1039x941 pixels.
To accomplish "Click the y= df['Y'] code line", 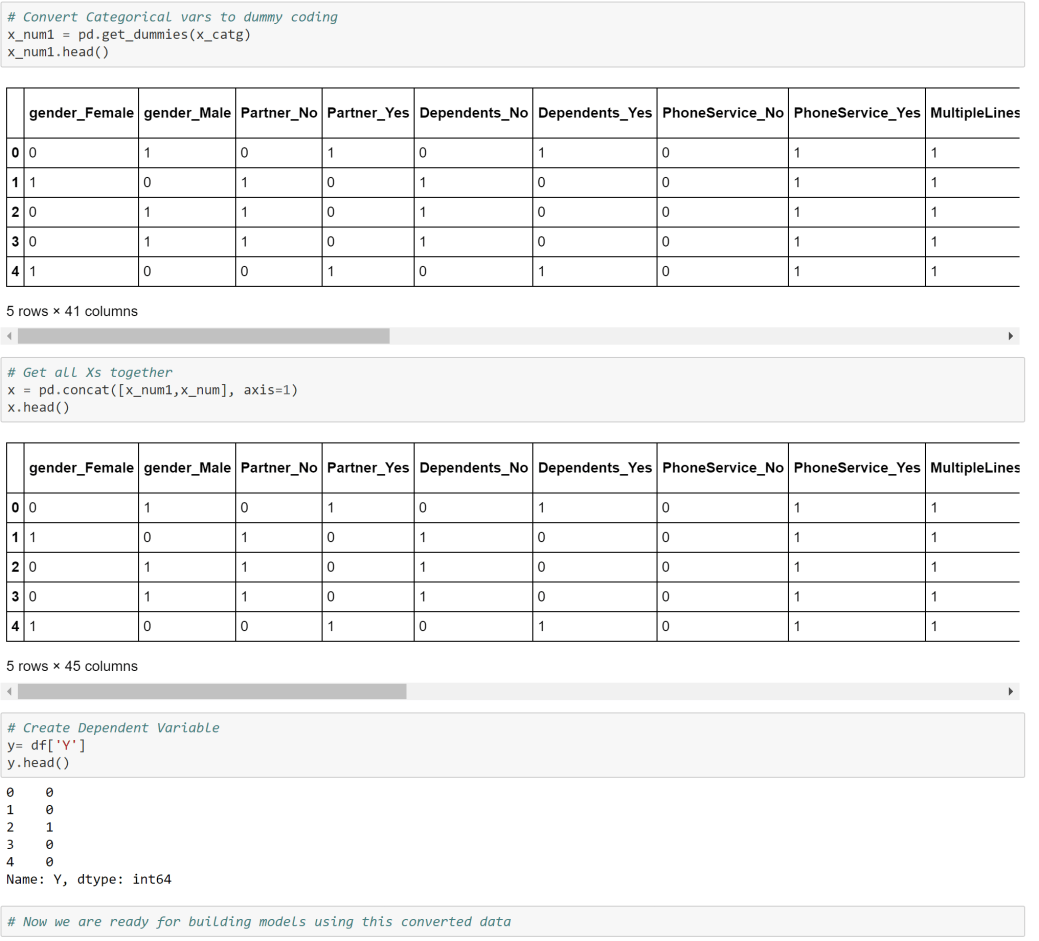I will (x=46, y=745).
